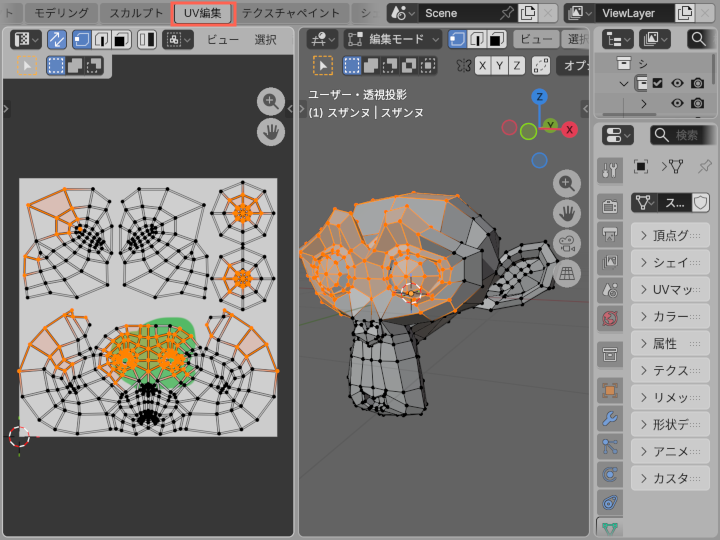Open the ビュー menu in UV editor
720x540 pixels.
223,40
